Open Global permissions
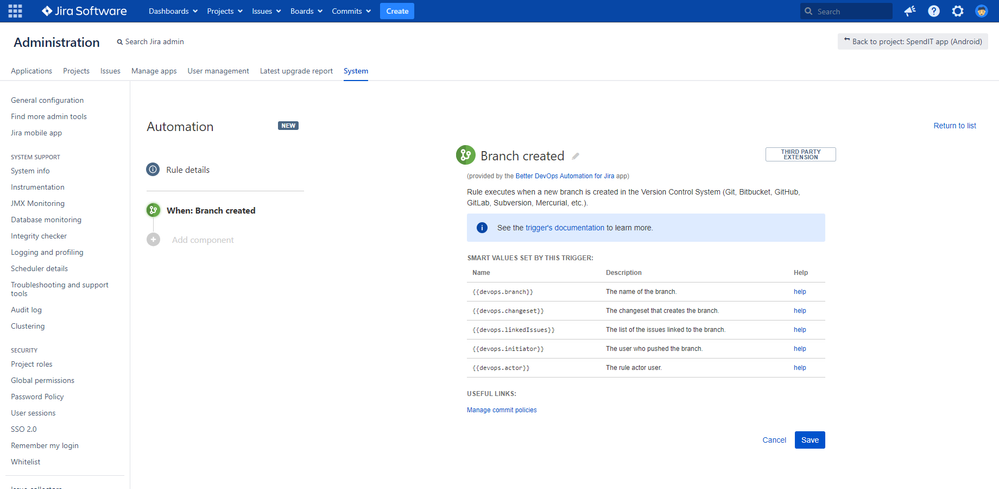This screenshot has height=489, width=999. [x=43, y=380]
